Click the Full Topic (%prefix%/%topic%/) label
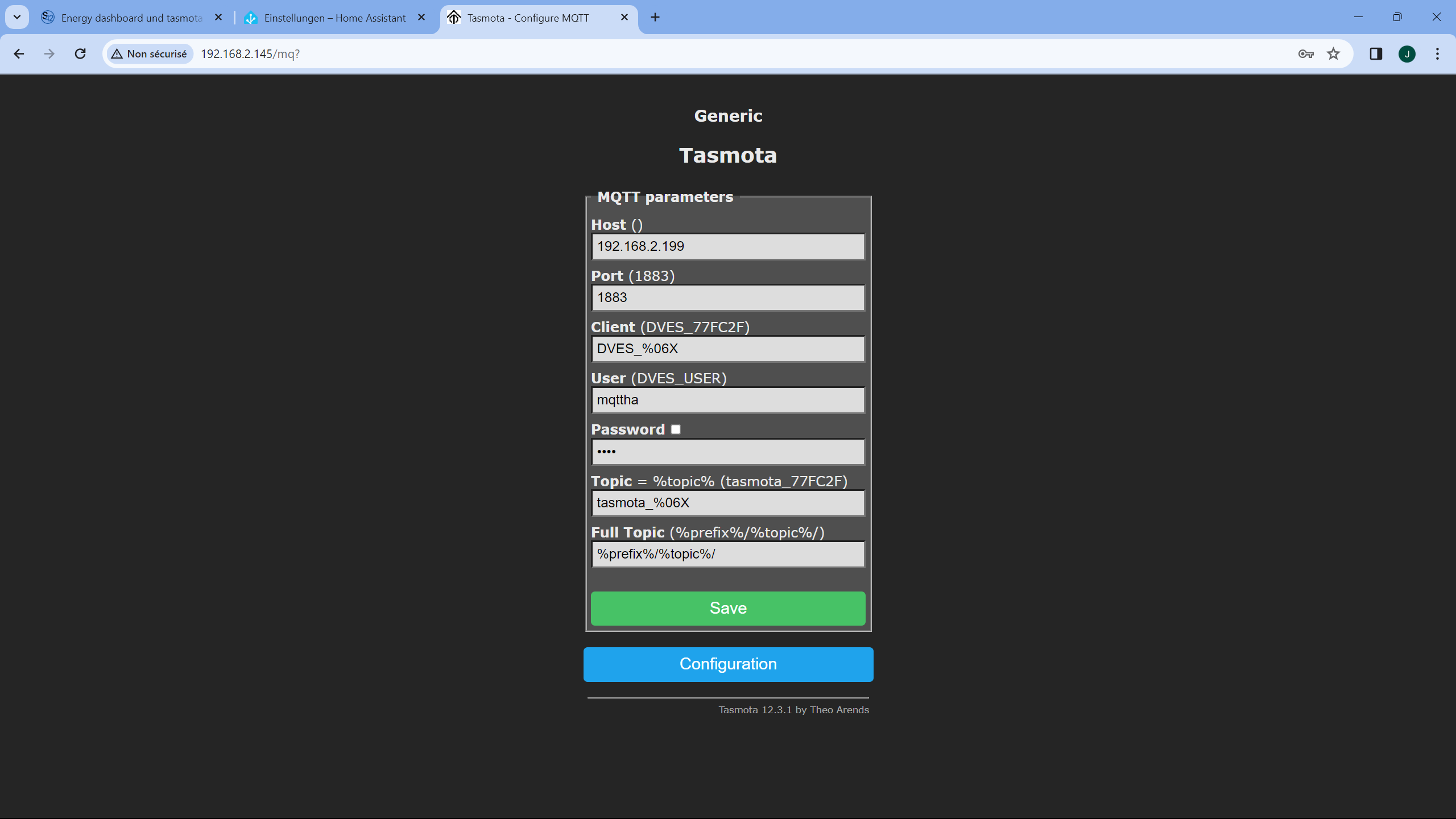Image resolution: width=1456 pixels, height=819 pixels. 708,532
